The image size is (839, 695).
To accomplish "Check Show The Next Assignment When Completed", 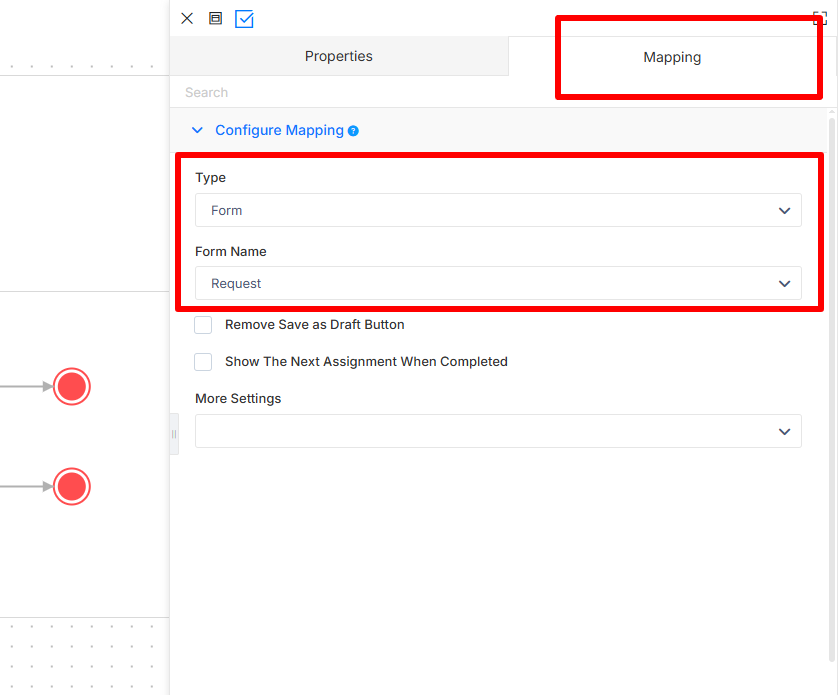I will click(203, 362).
